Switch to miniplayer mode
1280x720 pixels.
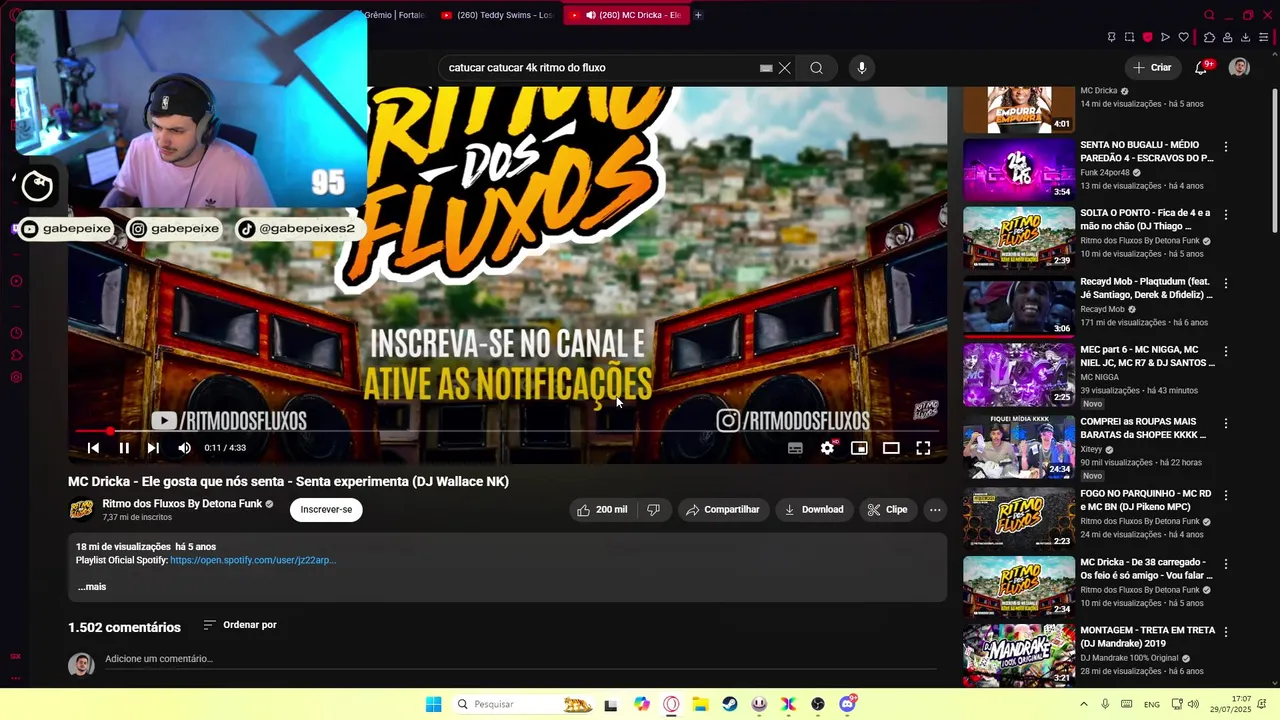[859, 448]
